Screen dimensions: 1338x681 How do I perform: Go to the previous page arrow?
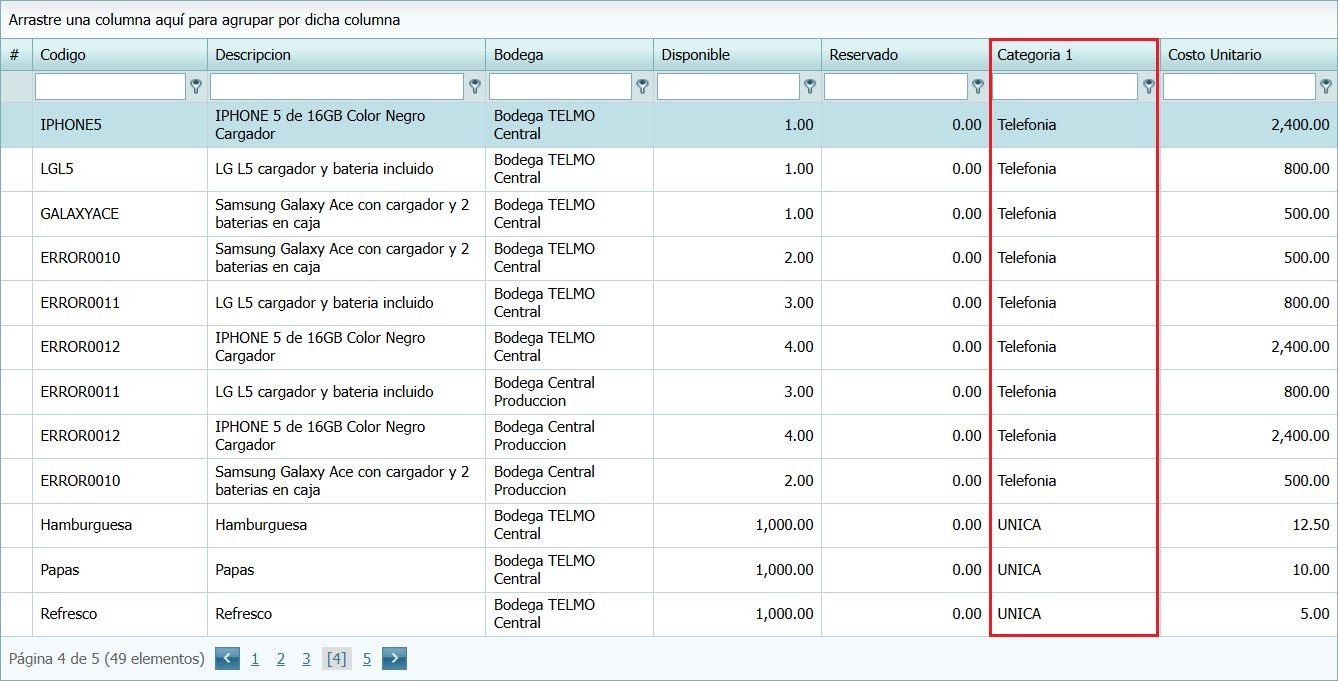coord(227,658)
